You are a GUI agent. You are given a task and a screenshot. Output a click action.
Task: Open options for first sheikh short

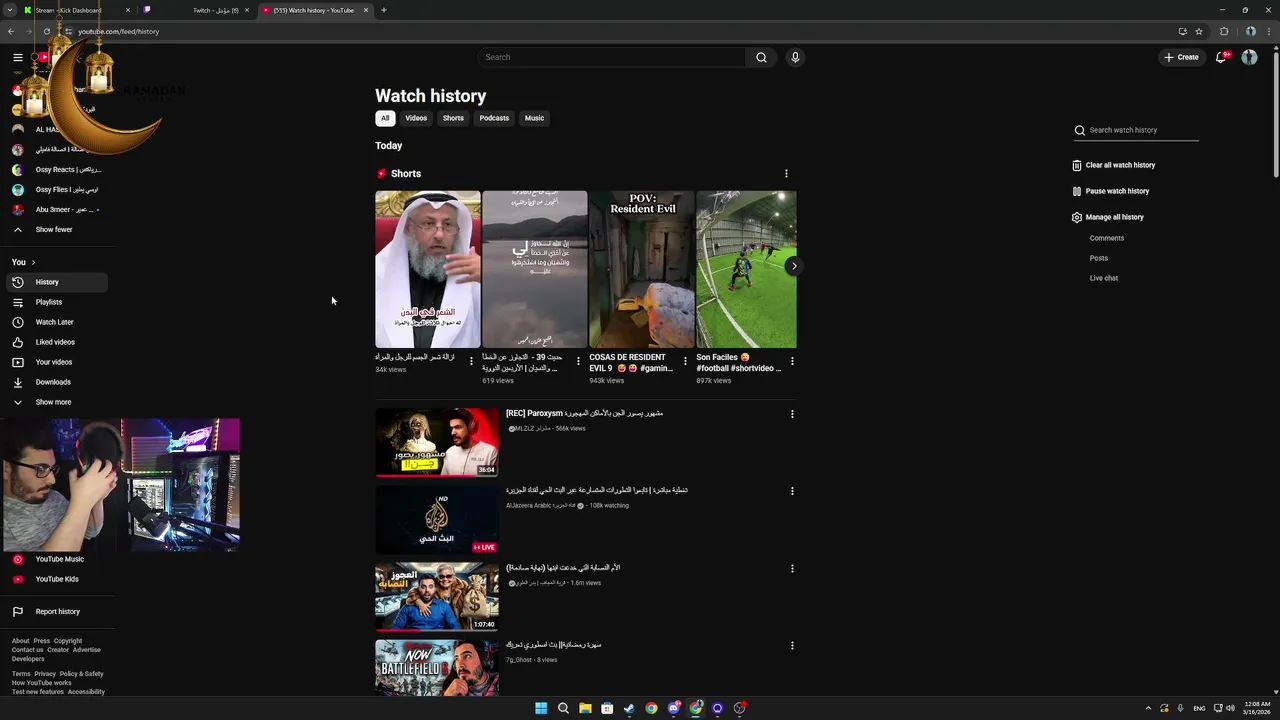[x=471, y=361]
